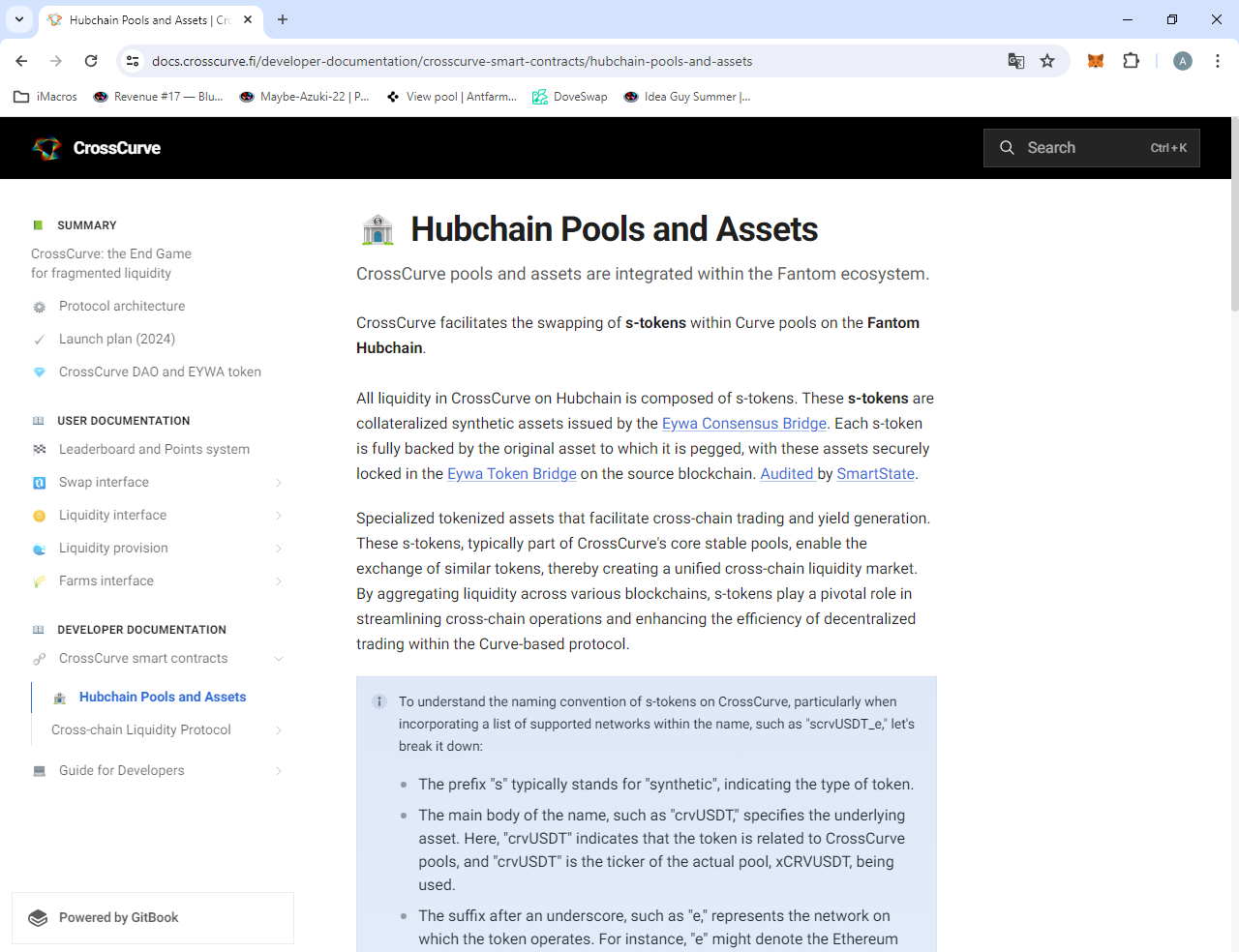
Task: Collapse the CrossCurve smart contracts section
Action: coord(279,659)
